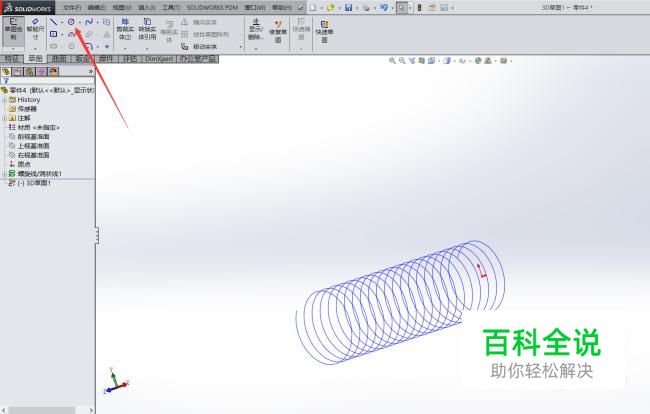Open the dropdown under 智能尺寸
Viewport: 650px width, 414px height.
coord(35,49)
